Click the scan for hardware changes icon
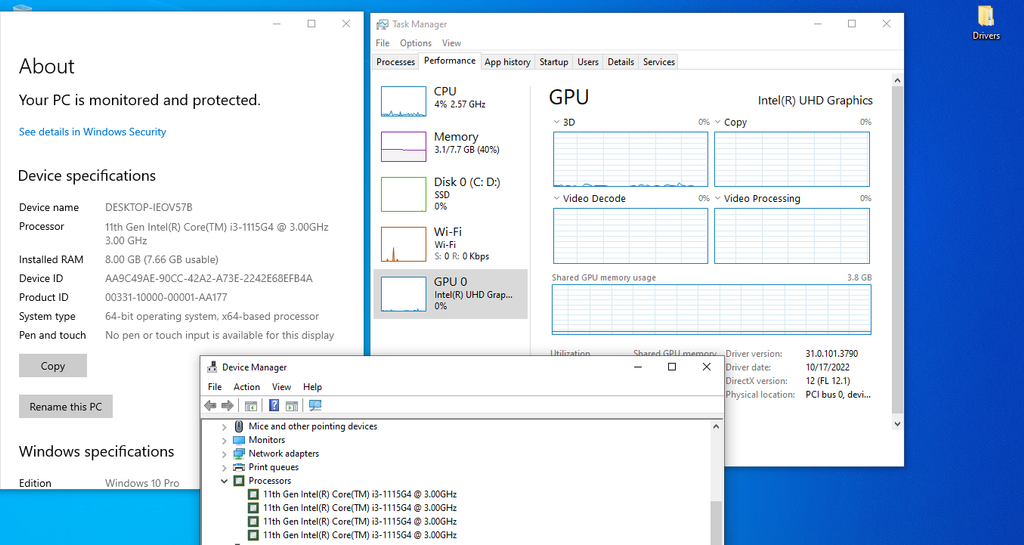The height and width of the screenshot is (545, 1024). [315, 406]
